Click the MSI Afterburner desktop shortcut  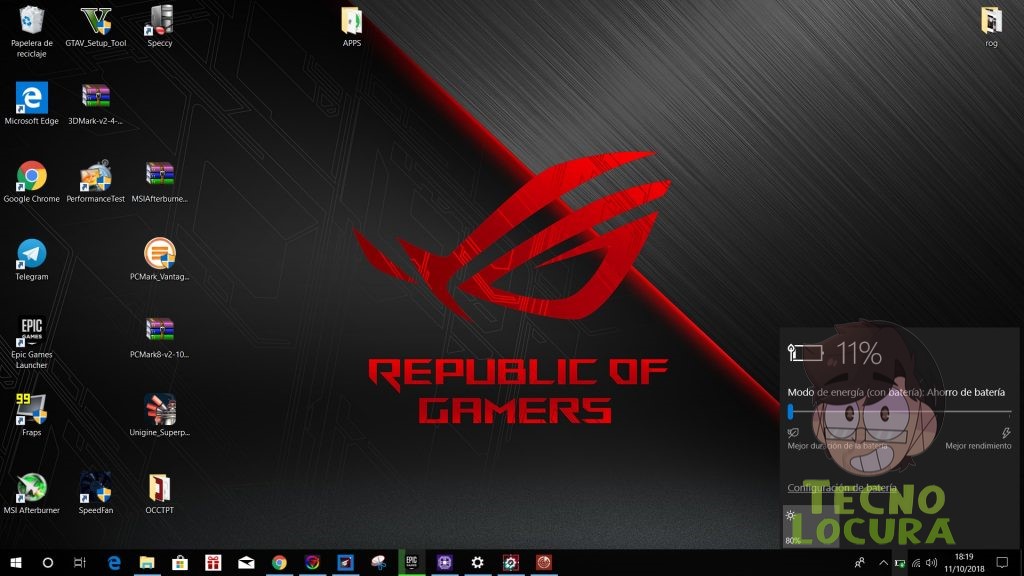click(31, 493)
